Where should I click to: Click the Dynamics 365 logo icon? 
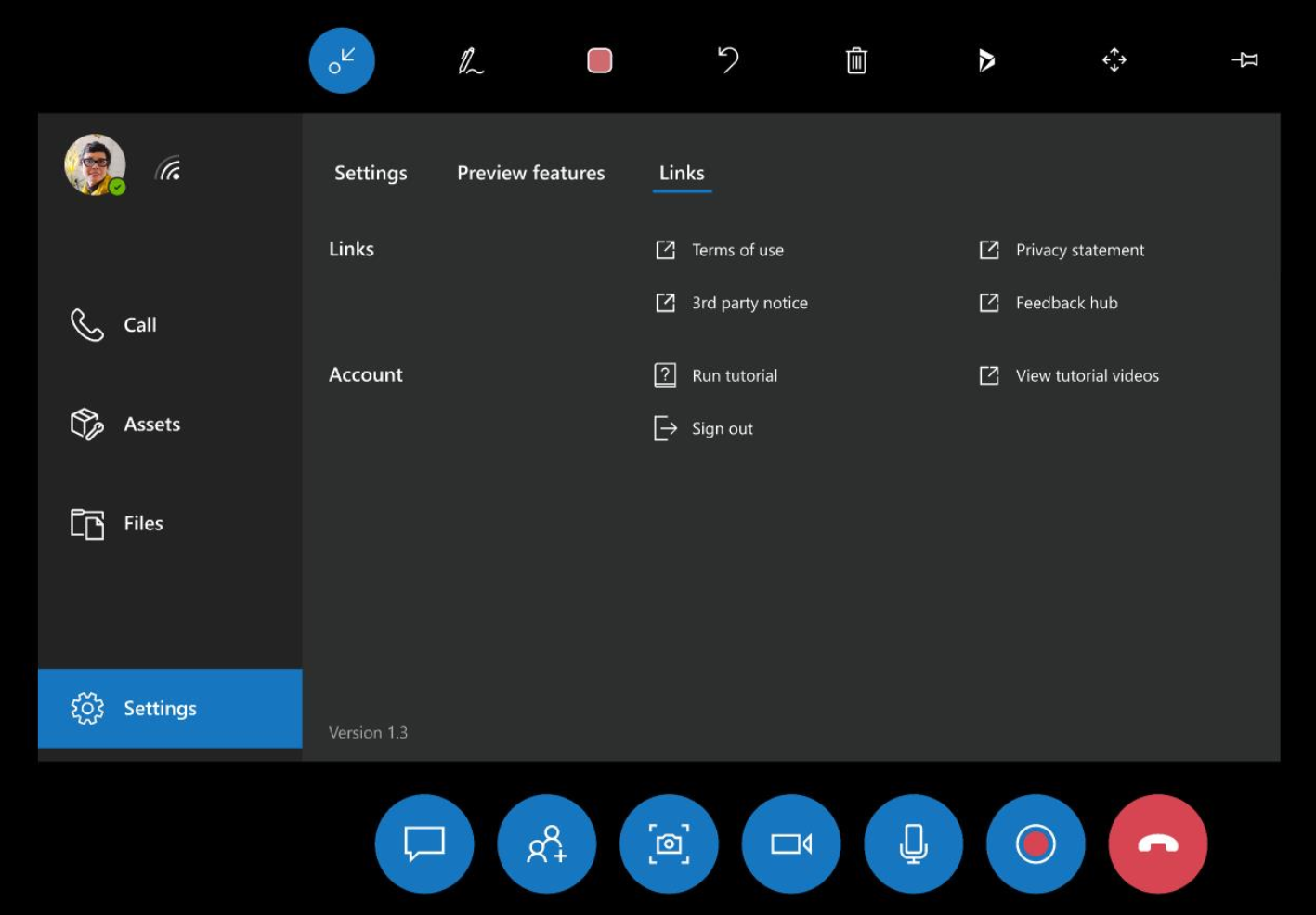tap(986, 61)
